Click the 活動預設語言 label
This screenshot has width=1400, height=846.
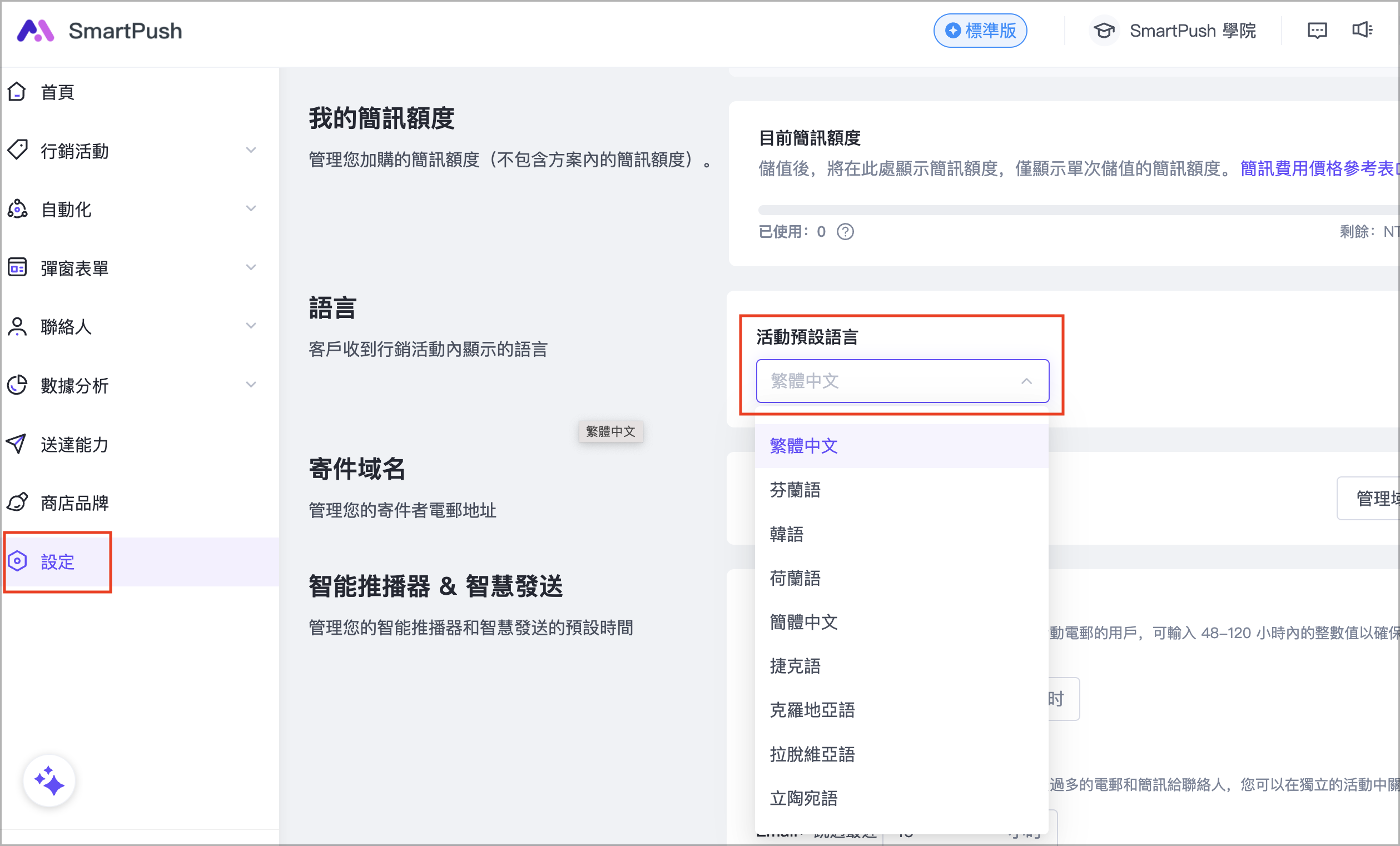coord(807,337)
